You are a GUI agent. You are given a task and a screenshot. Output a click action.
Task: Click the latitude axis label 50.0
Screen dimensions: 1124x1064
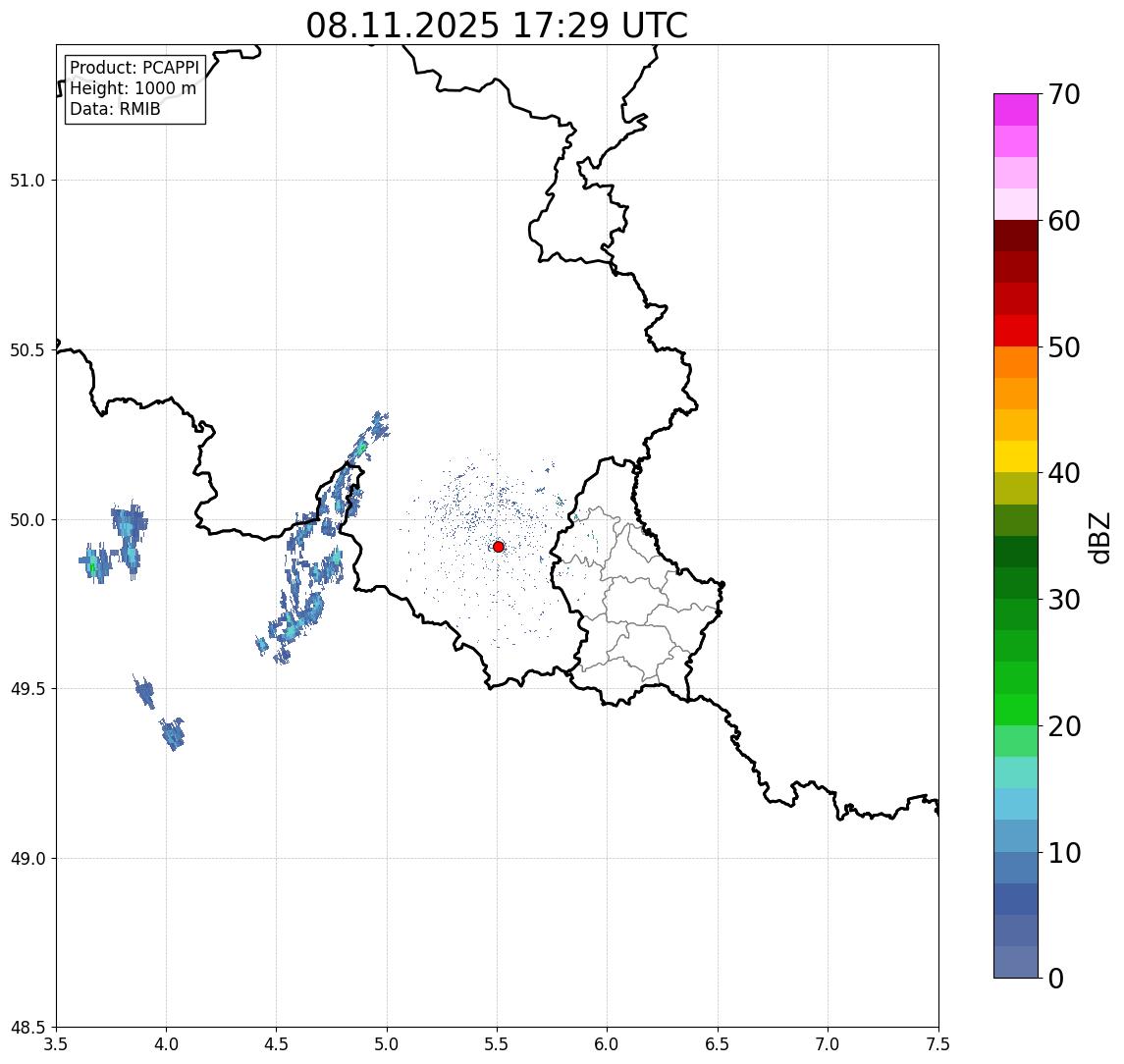(27, 520)
